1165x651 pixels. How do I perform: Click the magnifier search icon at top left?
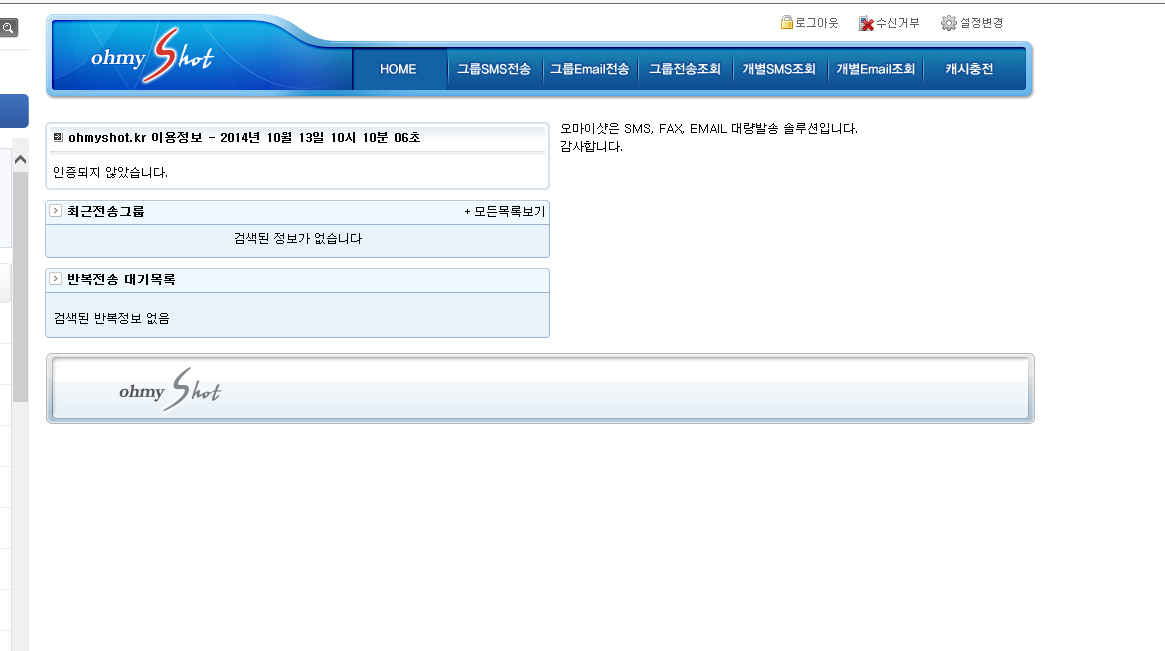click(x=9, y=28)
